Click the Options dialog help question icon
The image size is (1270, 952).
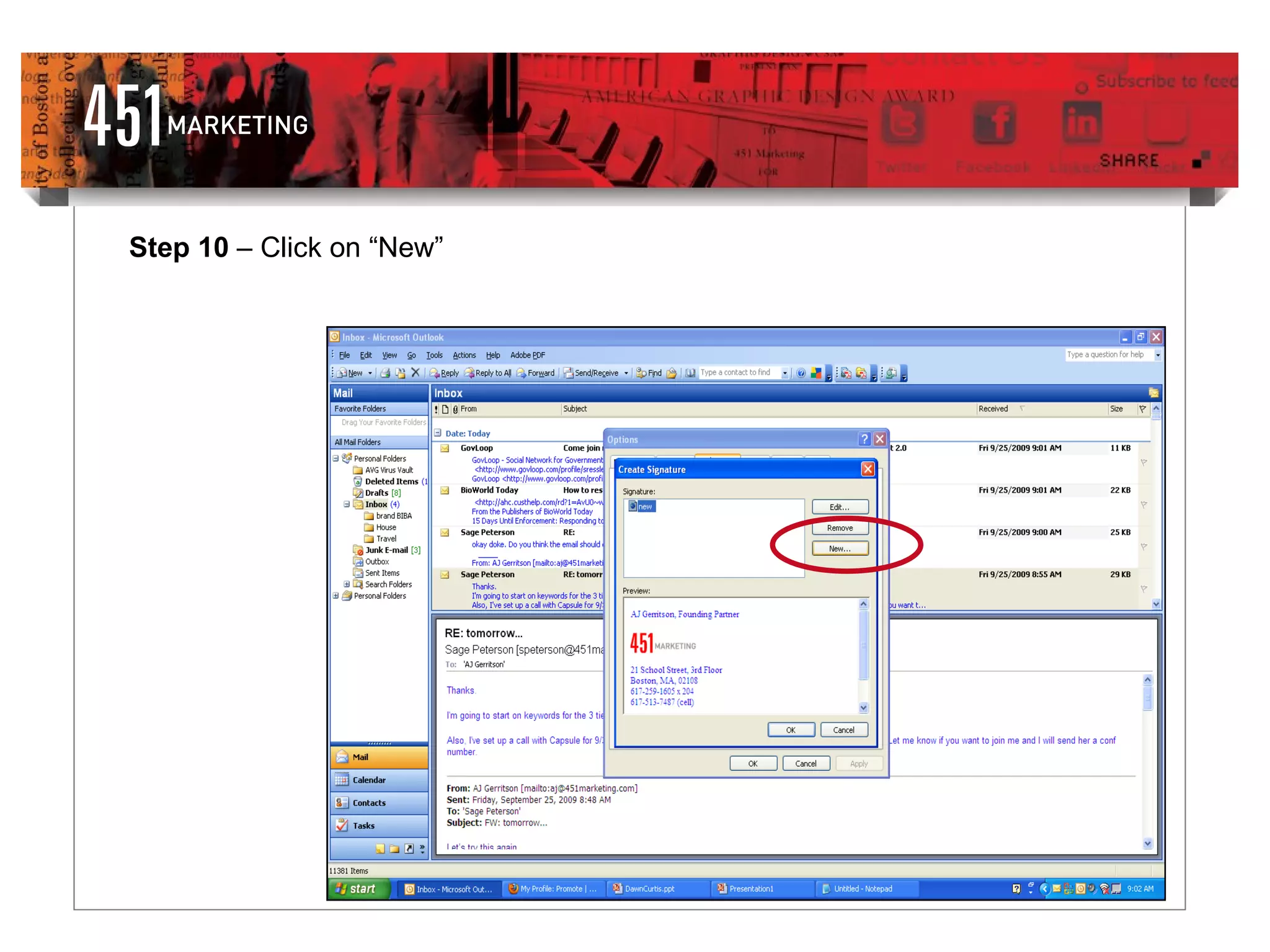864,439
